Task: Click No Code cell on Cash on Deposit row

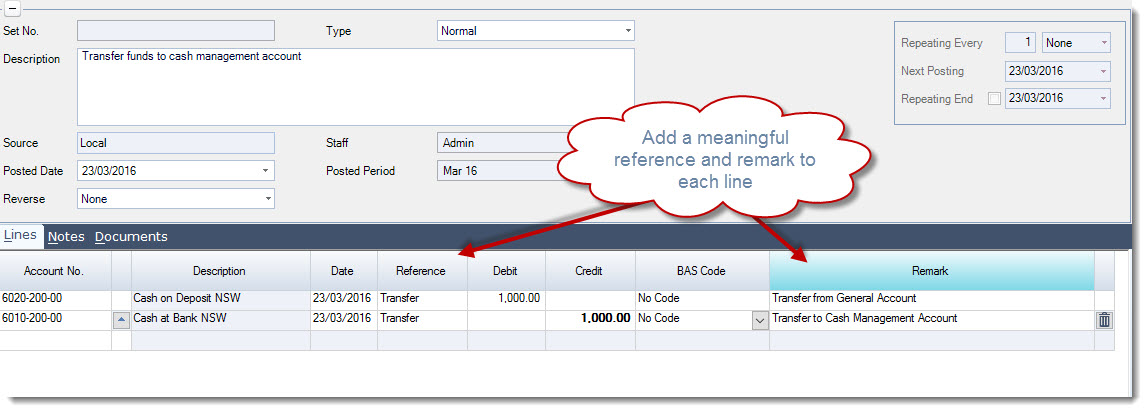Action: click(x=701, y=299)
